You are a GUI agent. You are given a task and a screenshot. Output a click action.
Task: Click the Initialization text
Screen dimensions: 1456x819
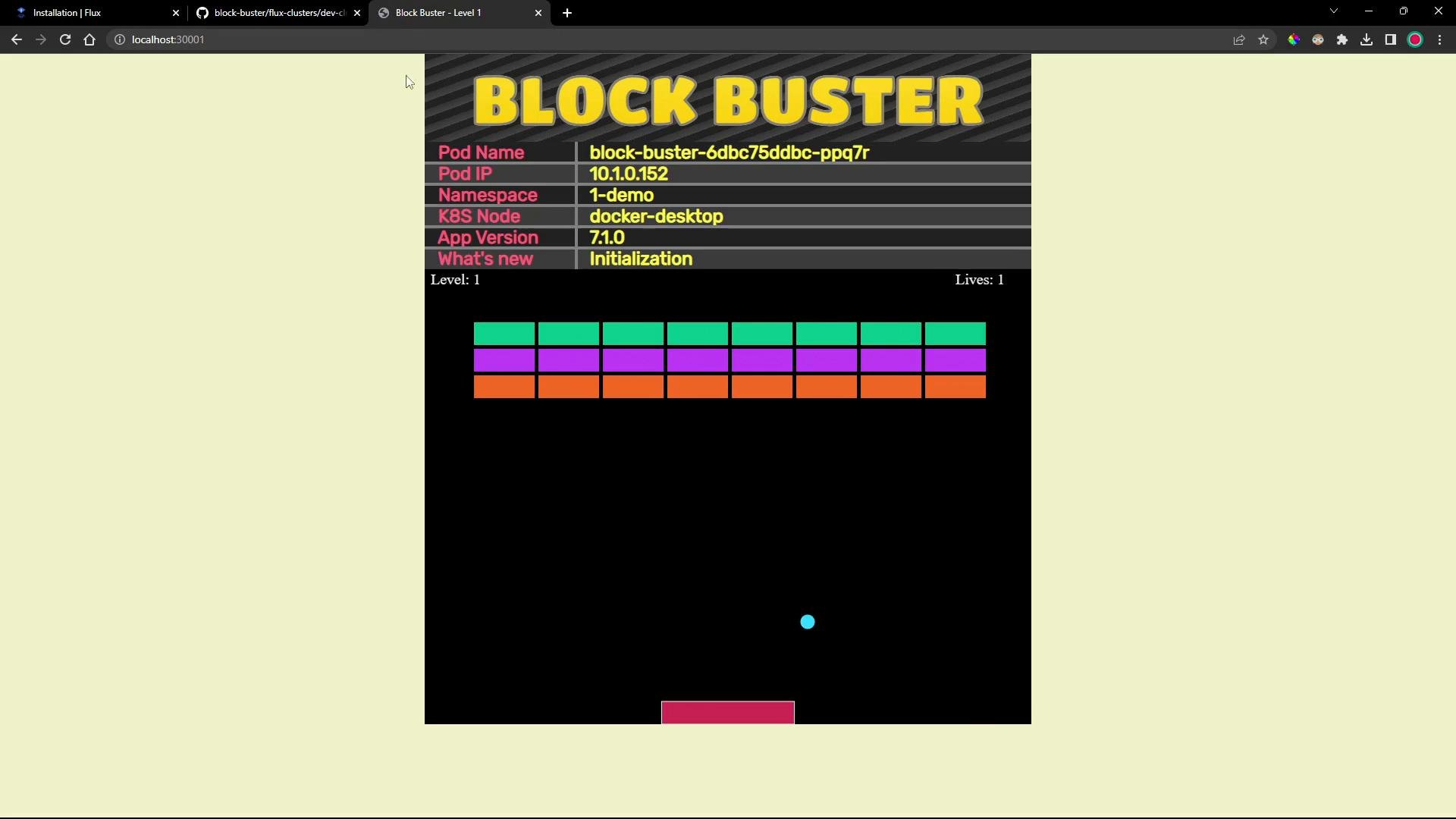click(x=641, y=259)
